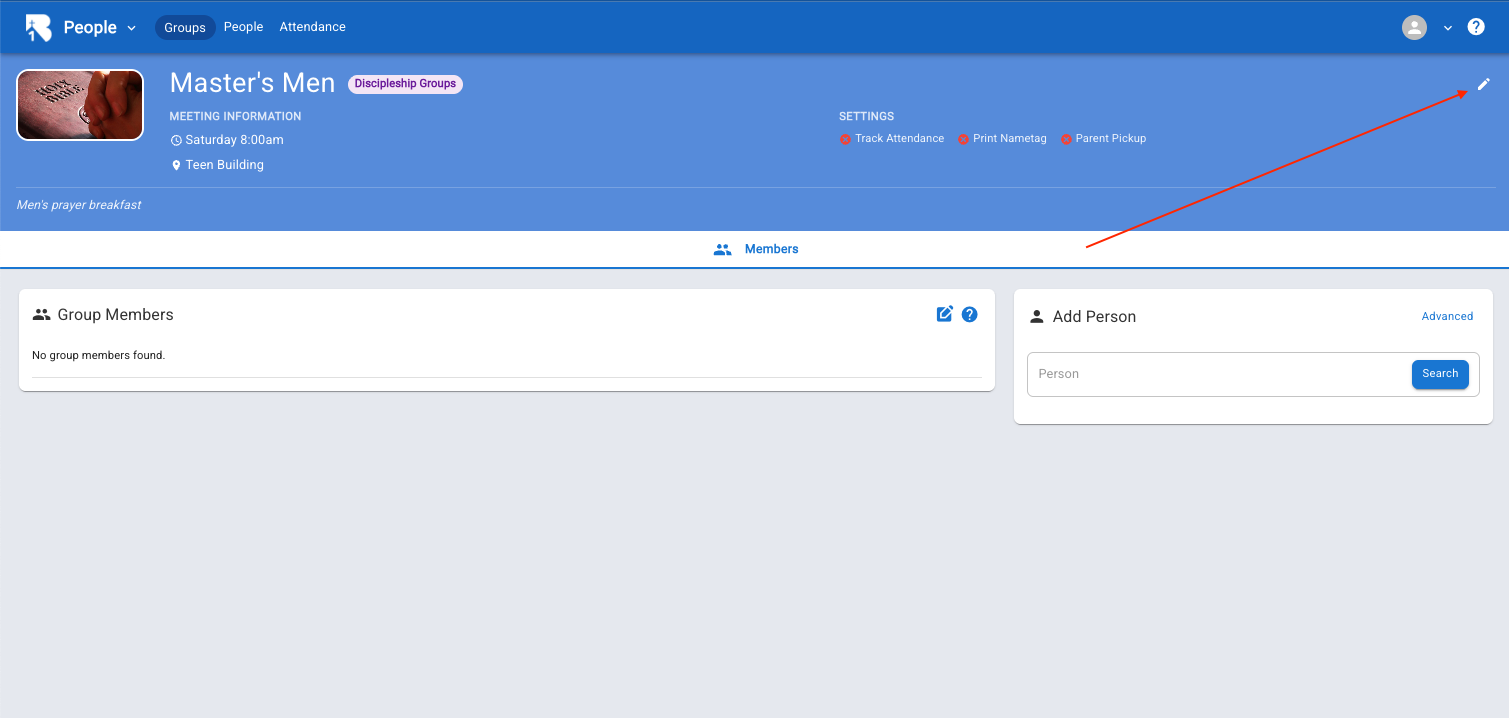1509x718 pixels.
Task: Go to the Attendance navigation item
Action: pos(312,27)
